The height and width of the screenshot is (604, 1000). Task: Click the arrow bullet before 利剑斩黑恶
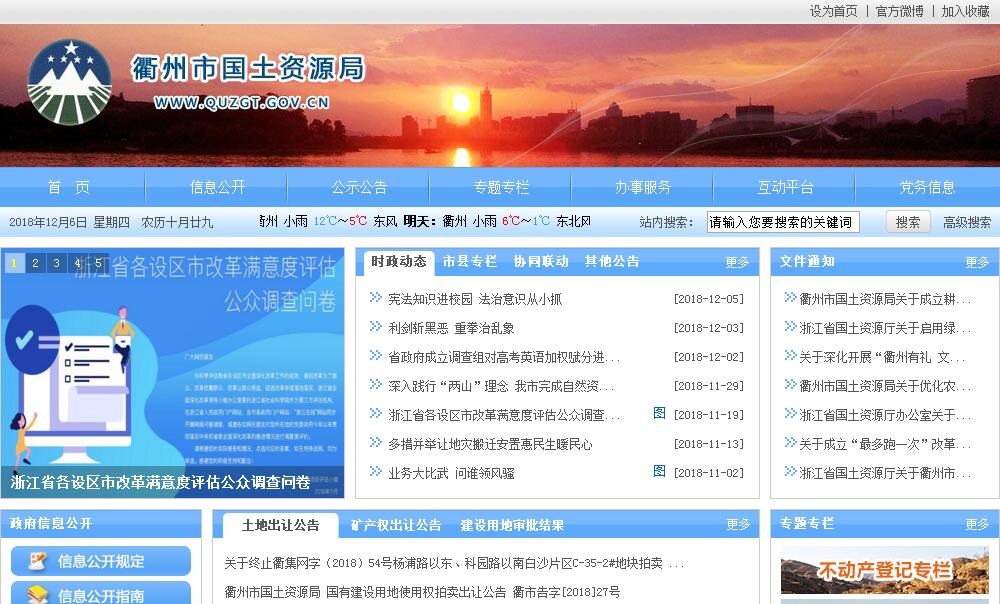click(376, 327)
